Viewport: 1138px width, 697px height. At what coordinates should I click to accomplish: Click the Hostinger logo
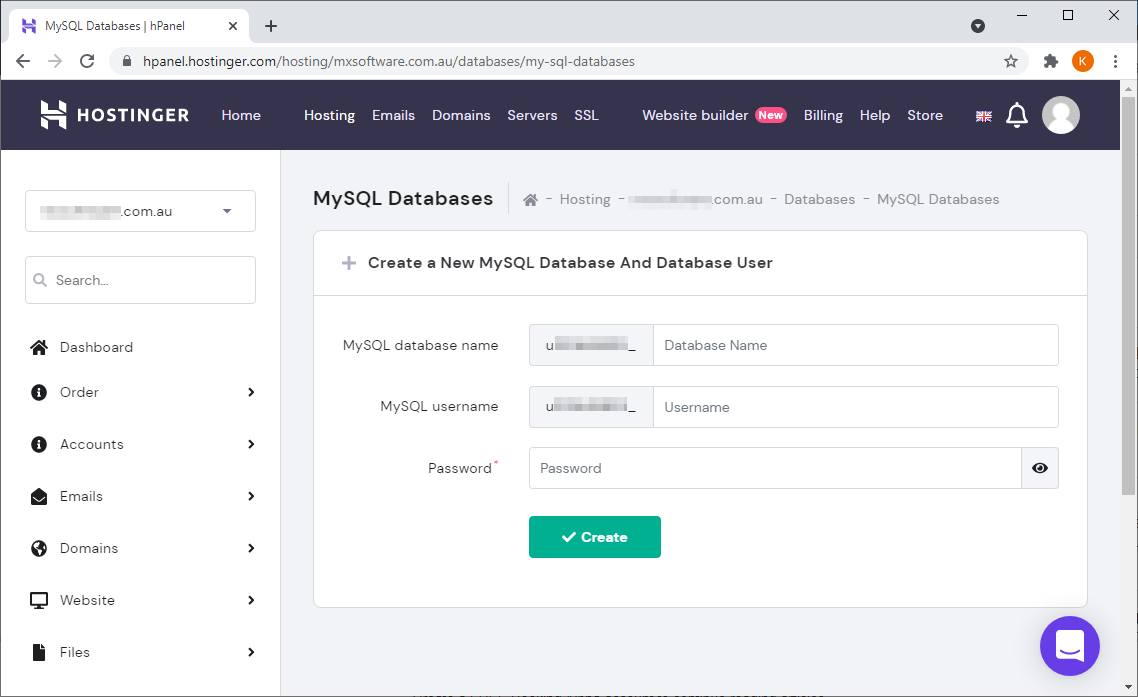[x=115, y=115]
